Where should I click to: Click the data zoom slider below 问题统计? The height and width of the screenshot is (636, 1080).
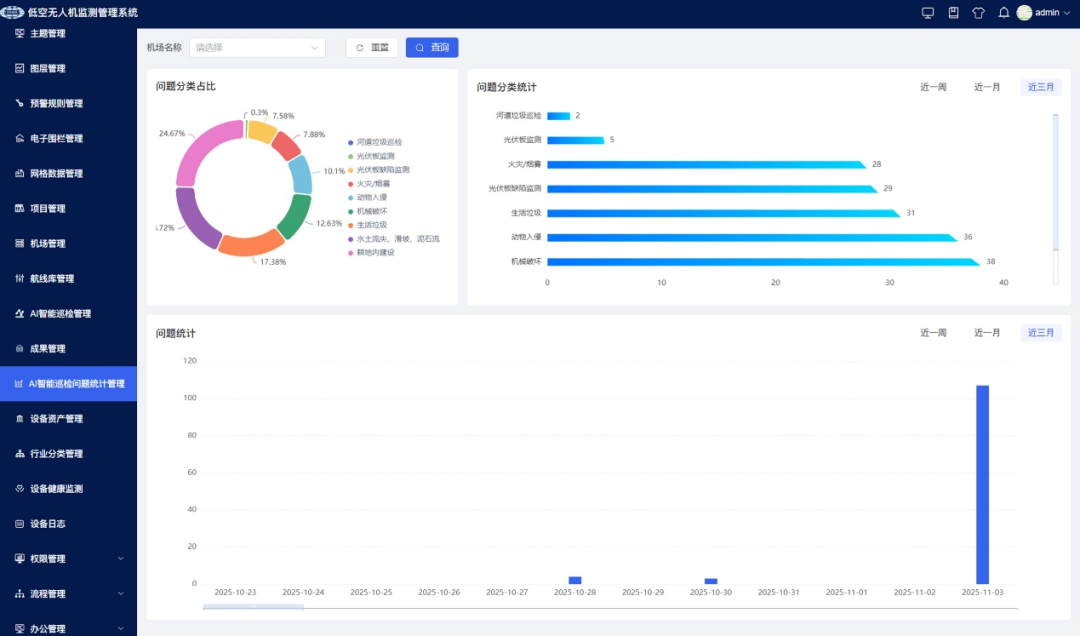click(253, 606)
